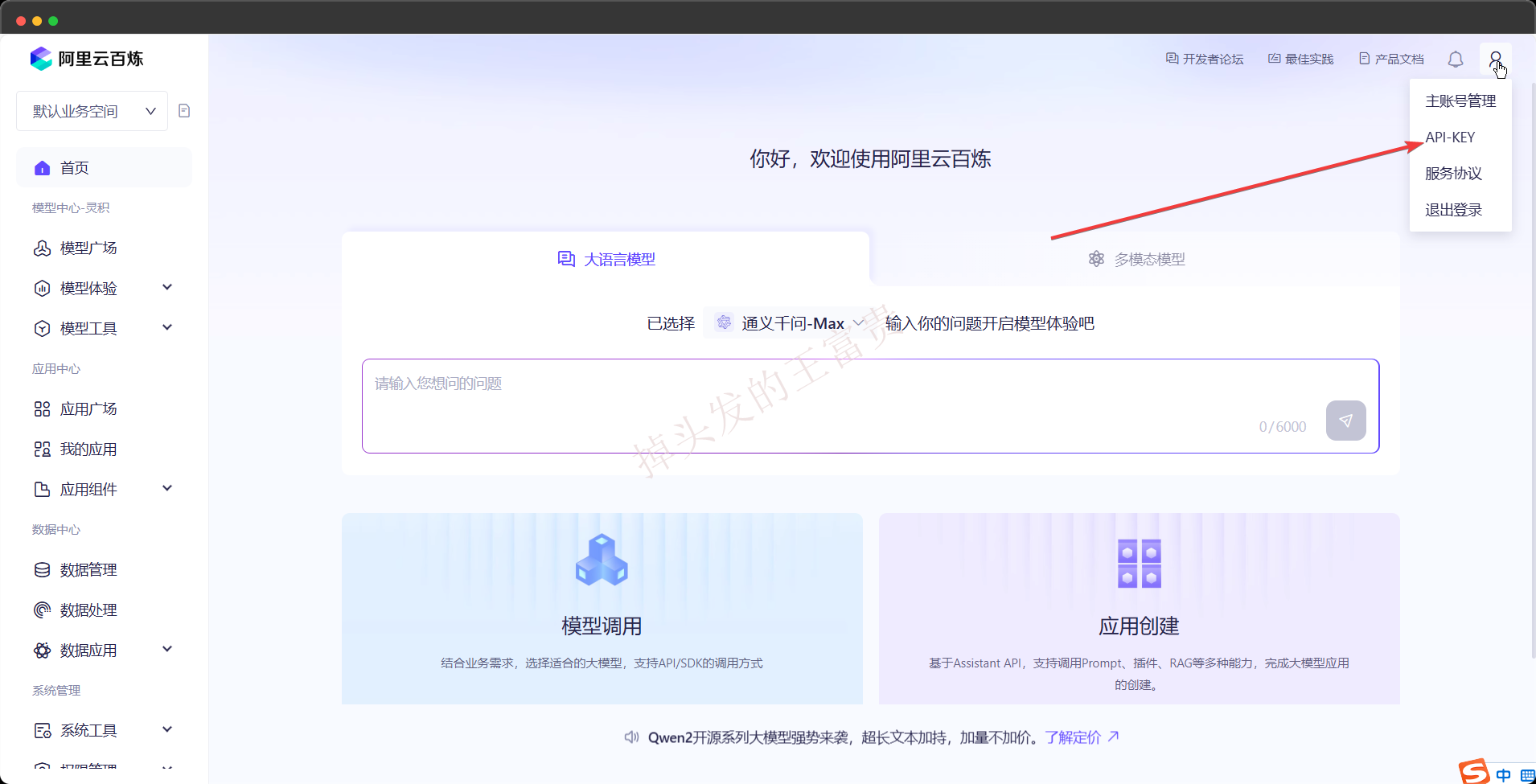Click the external-link arrow after 了解定价
1536x784 pixels.
(x=1113, y=737)
